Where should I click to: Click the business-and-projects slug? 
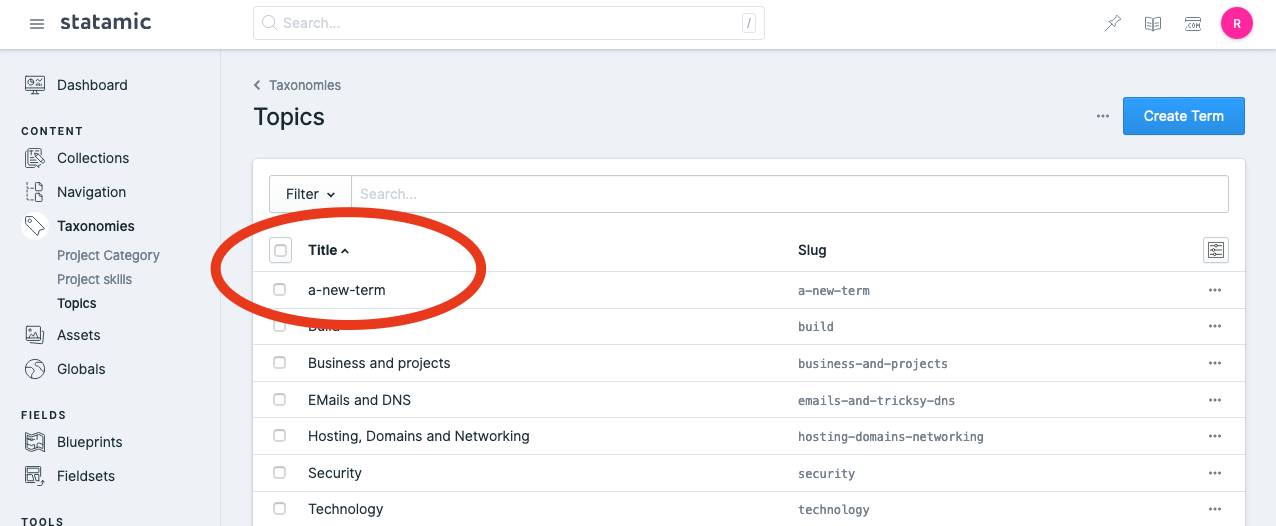coord(873,364)
